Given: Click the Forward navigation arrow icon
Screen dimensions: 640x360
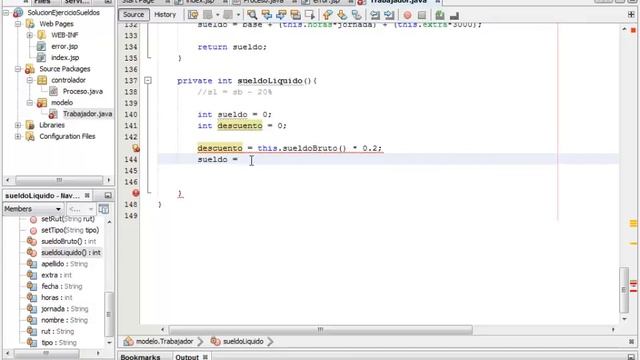Looking at the screenshot, I should (x=228, y=15).
